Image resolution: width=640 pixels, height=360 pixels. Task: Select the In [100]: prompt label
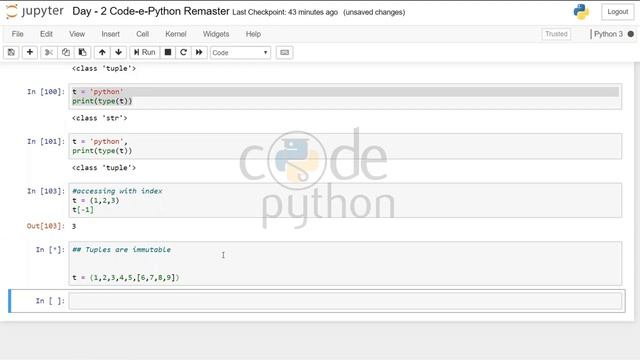click(46, 92)
